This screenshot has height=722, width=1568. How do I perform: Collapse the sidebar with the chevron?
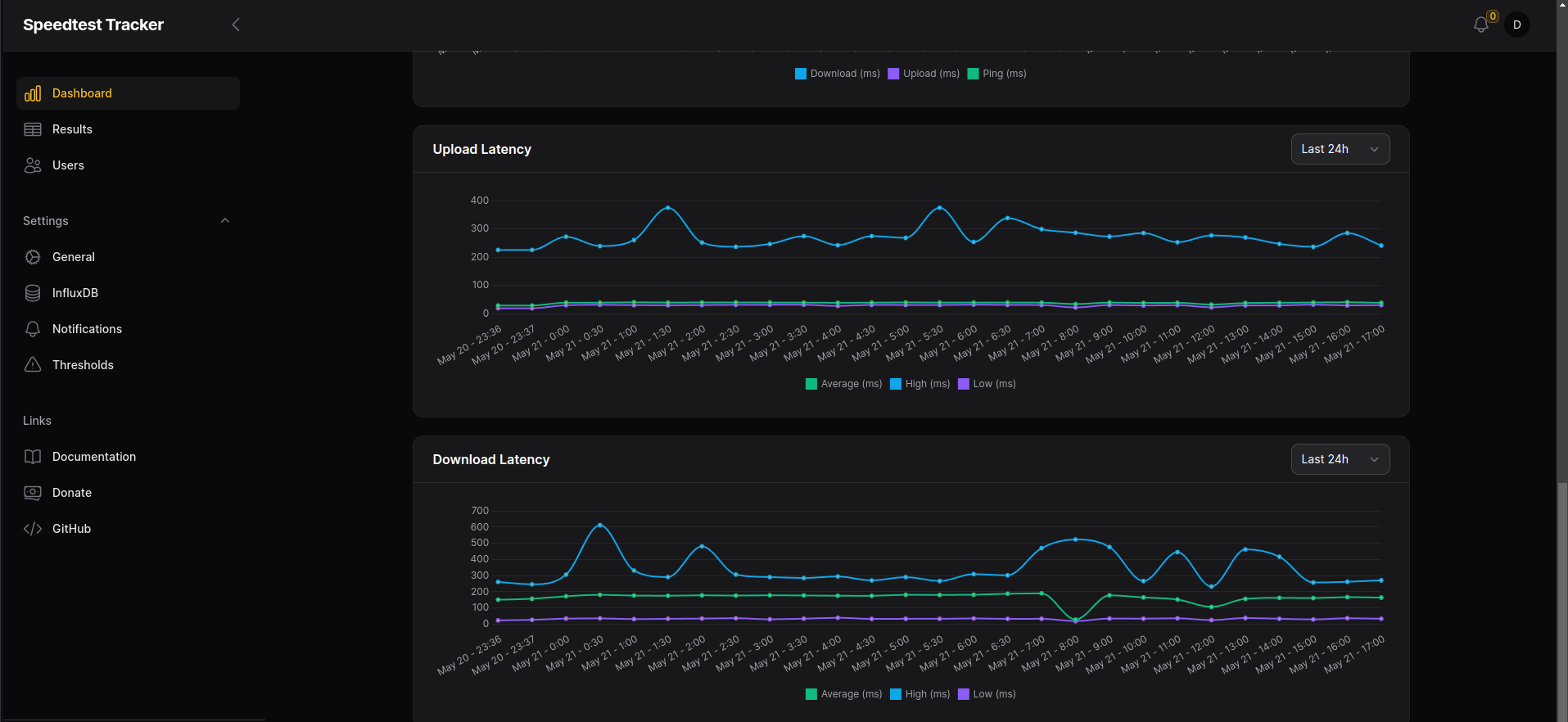[236, 25]
